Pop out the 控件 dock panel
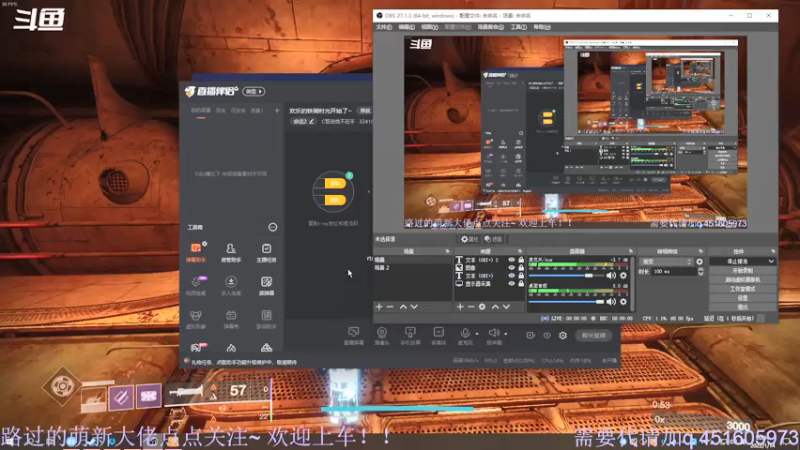The height and width of the screenshot is (450, 800). coord(773,252)
